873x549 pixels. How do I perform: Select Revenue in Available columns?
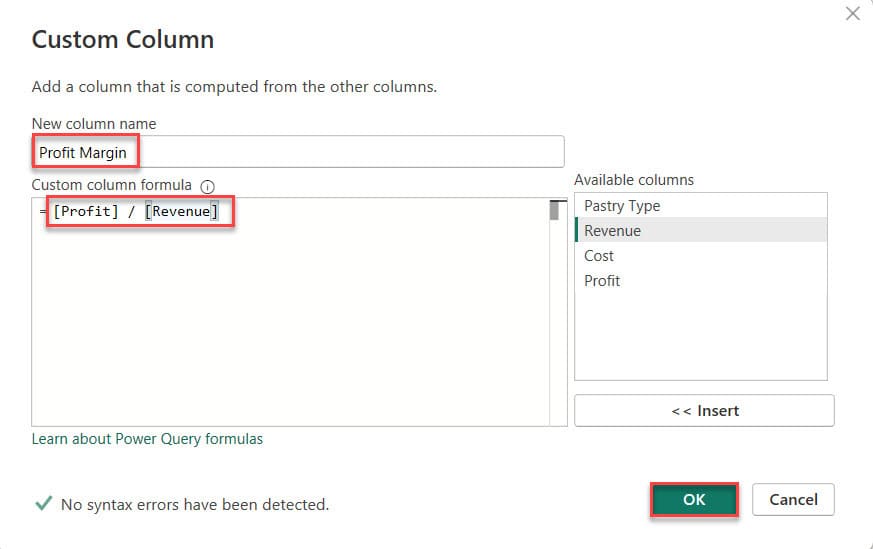pyautogui.click(x=700, y=230)
